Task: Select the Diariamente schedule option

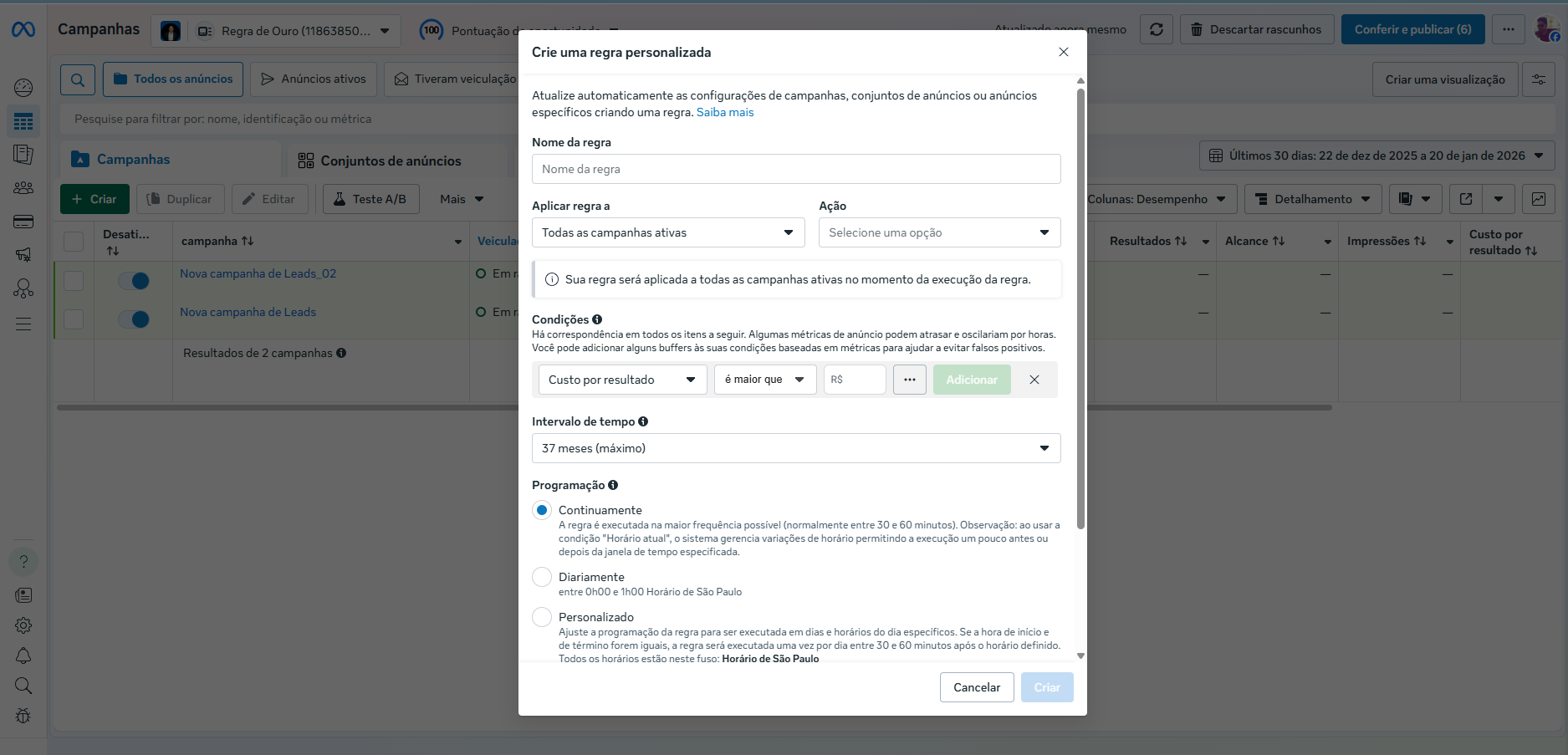Action: tap(542, 577)
